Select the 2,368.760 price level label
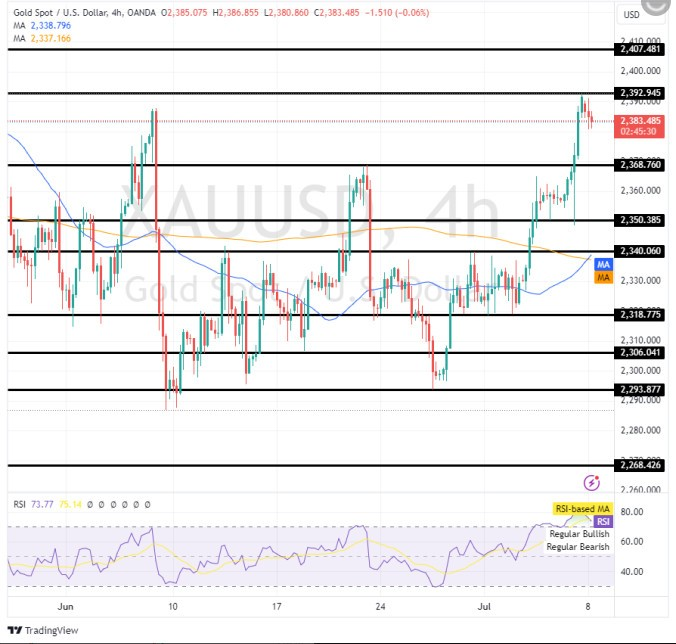Image resolution: width=676 pixels, height=644 pixels. (x=640, y=165)
